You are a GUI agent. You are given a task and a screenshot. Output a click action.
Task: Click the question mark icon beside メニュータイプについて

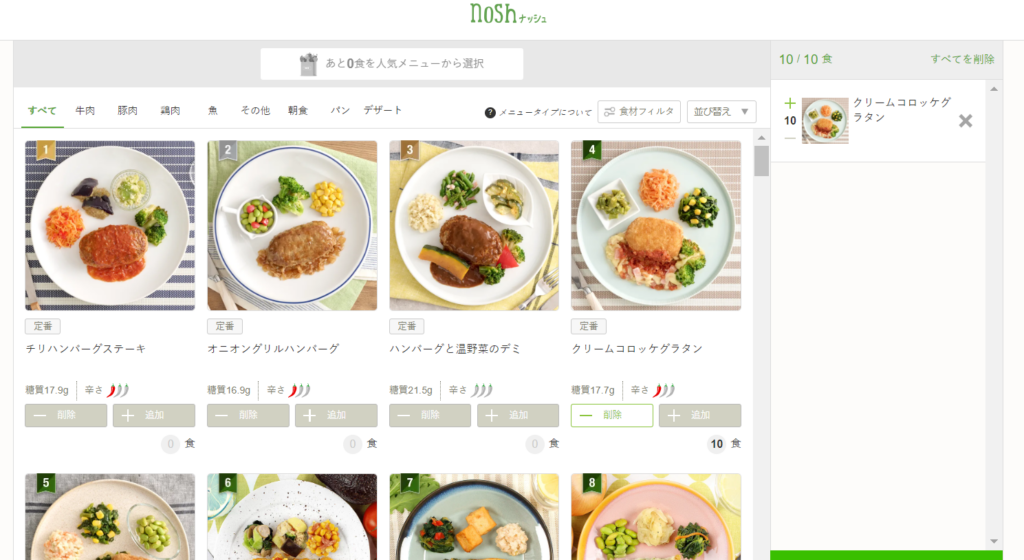pos(490,112)
